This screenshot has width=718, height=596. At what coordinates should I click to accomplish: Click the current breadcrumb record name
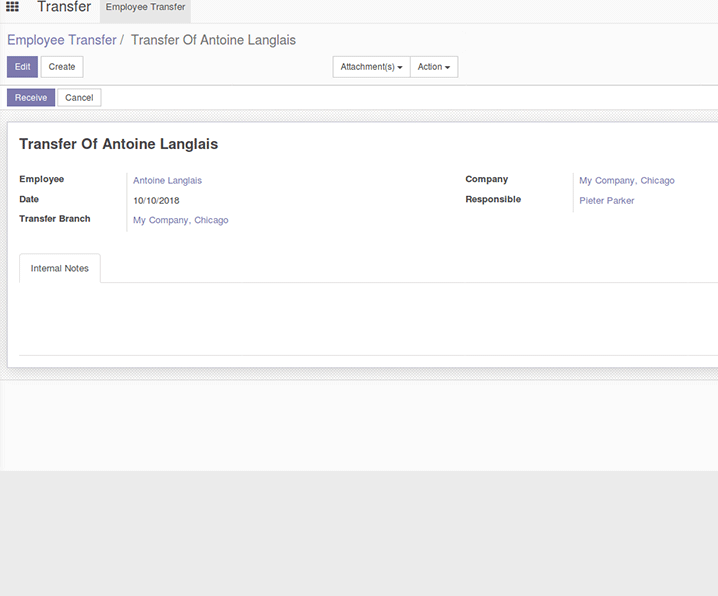point(213,40)
